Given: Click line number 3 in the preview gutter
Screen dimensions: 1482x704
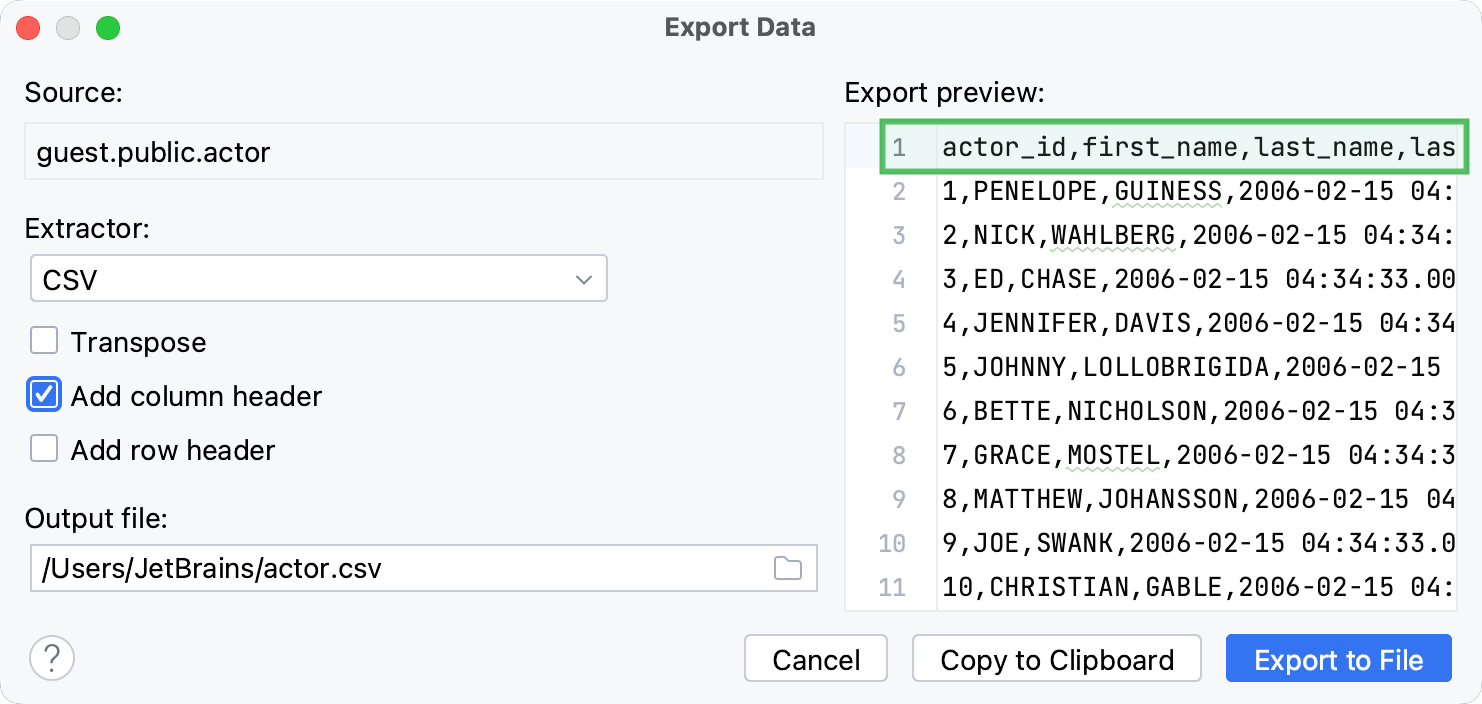Looking at the screenshot, I should point(898,235).
